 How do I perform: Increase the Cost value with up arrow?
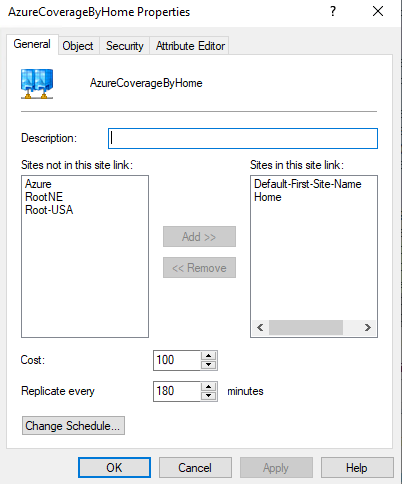[209, 356]
